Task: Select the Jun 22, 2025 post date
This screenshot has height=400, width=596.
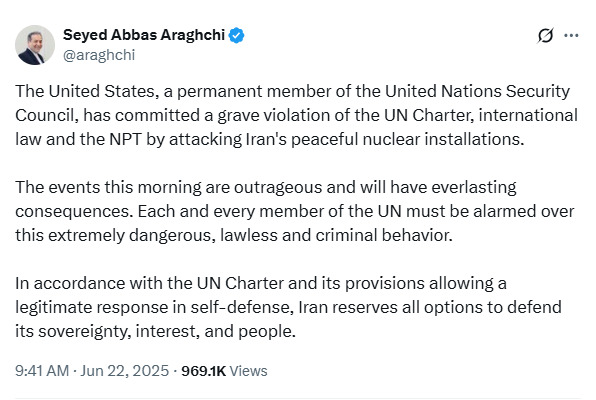Action: click(125, 371)
